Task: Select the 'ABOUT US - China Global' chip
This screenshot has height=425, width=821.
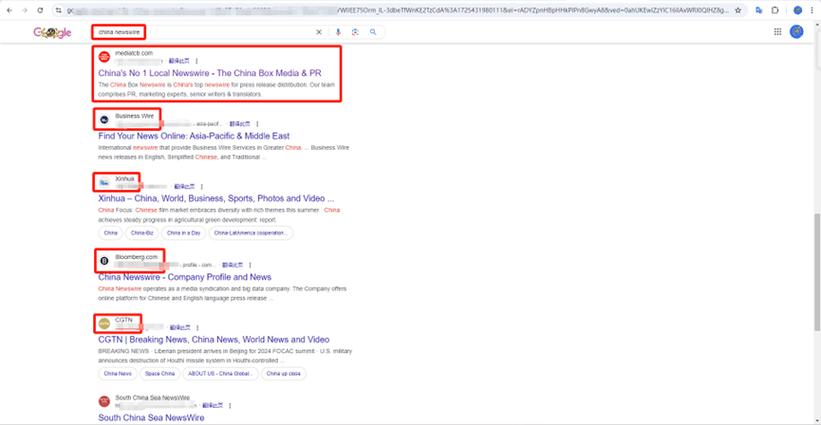Action: pos(220,374)
